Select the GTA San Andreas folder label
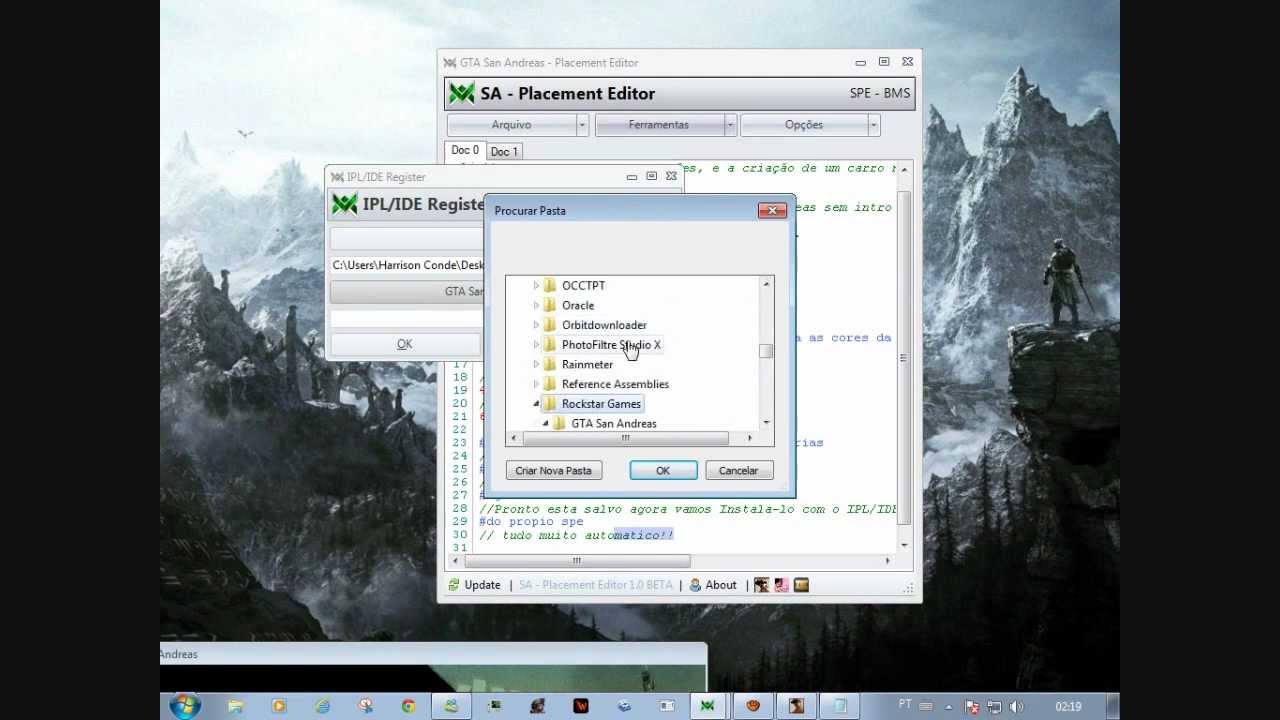Image resolution: width=1280 pixels, height=720 pixels. (x=614, y=424)
